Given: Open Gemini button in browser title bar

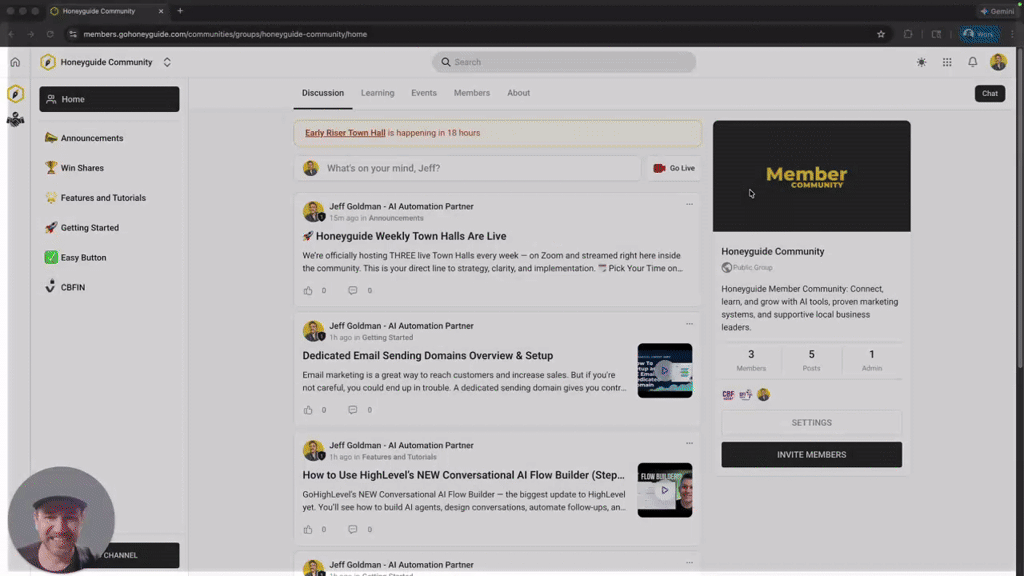Looking at the screenshot, I should (x=997, y=11).
